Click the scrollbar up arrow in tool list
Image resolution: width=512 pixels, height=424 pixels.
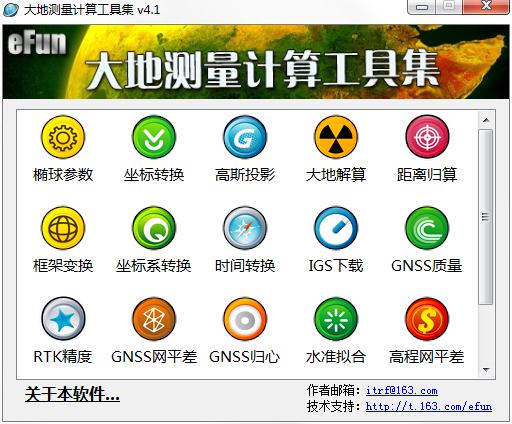pos(486,120)
